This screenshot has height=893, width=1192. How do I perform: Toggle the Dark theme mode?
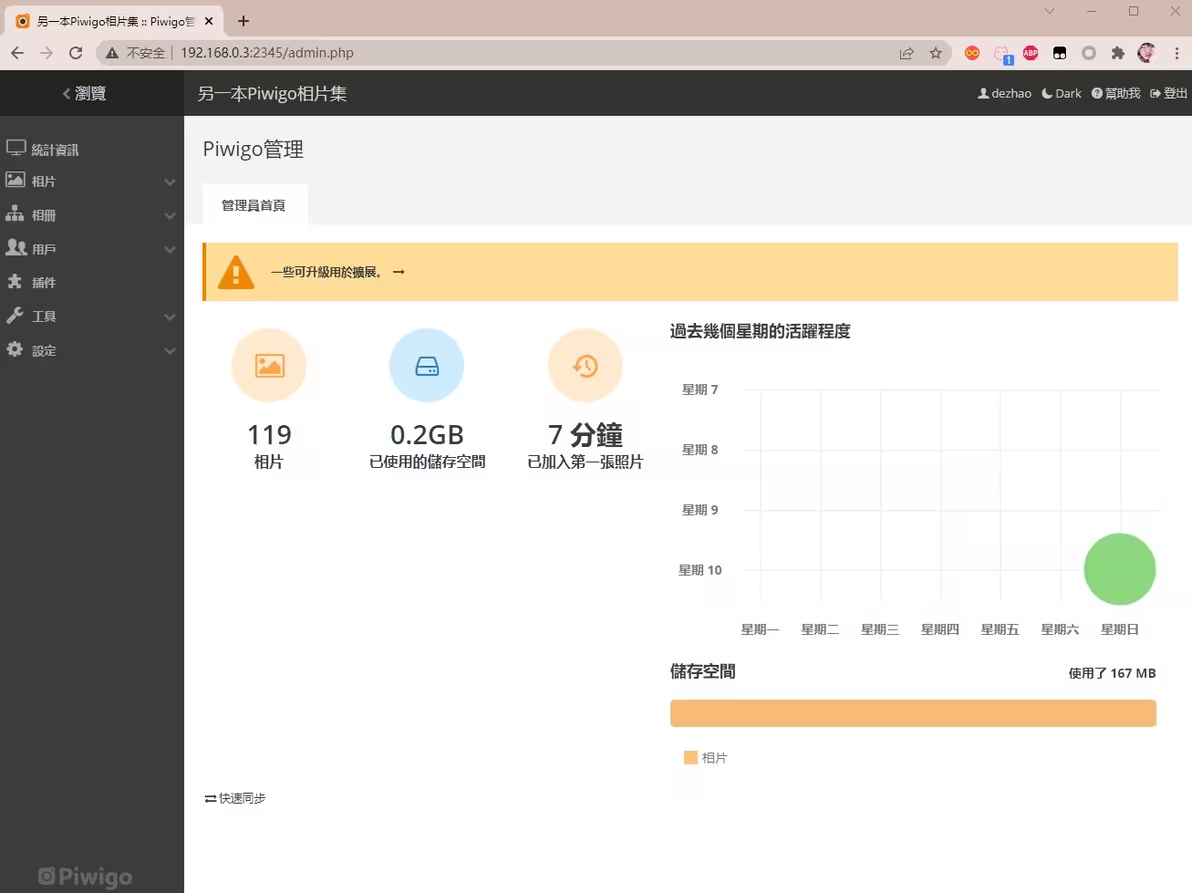pos(1062,93)
